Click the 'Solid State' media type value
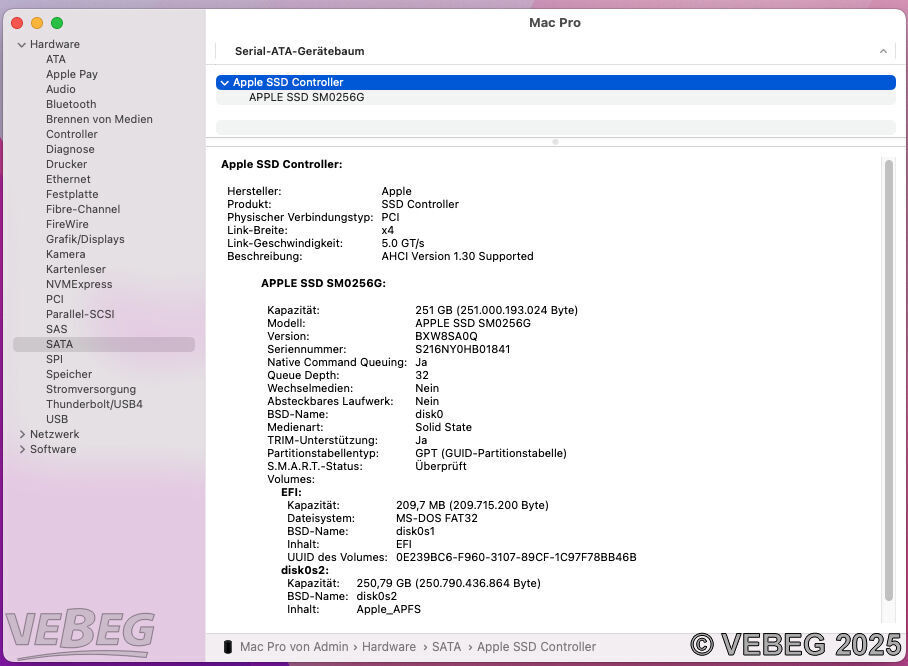908x666 pixels. (444, 427)
